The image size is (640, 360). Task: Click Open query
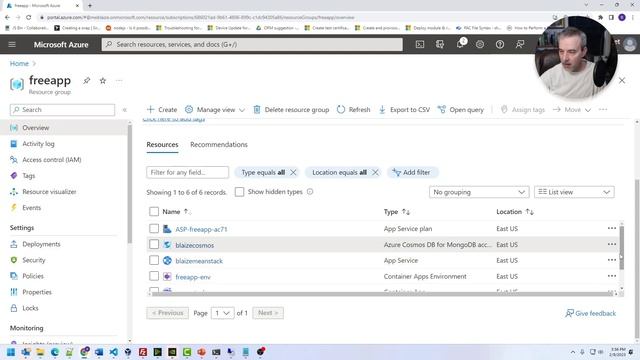tap(460, 109)
